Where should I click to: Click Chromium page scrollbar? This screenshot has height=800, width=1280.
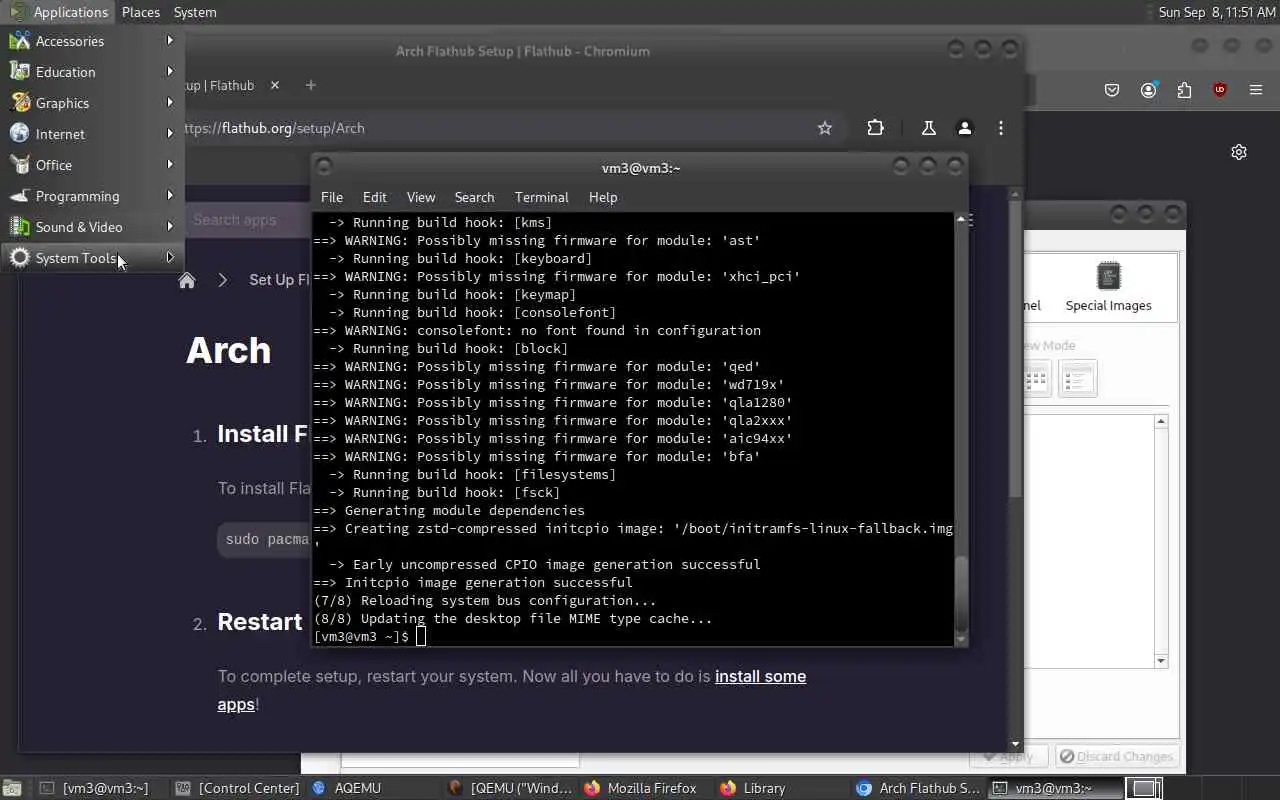coord(1016,350)
